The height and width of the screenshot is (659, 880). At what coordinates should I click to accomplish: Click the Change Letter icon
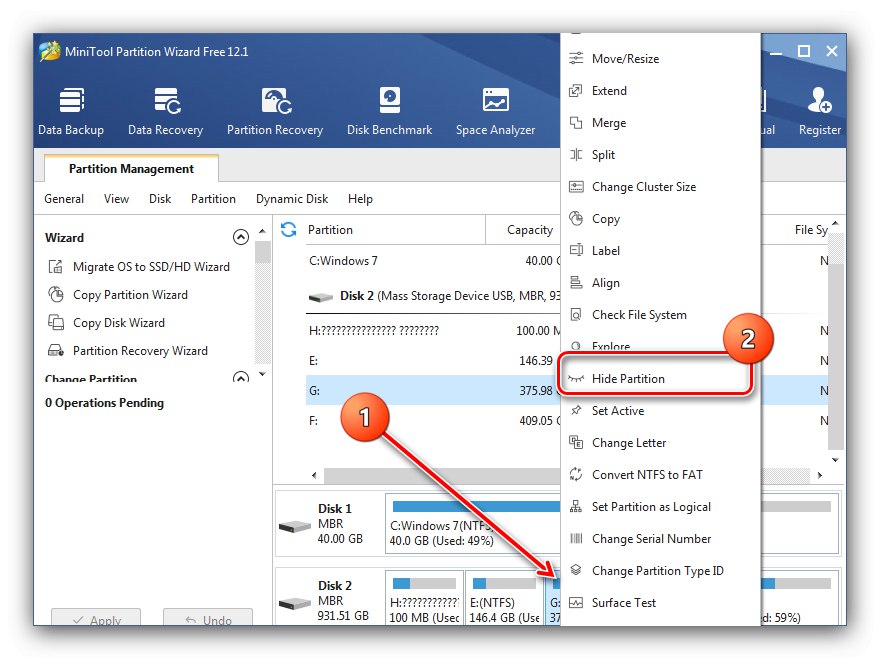pyautogui.click(x=576, y=442)
